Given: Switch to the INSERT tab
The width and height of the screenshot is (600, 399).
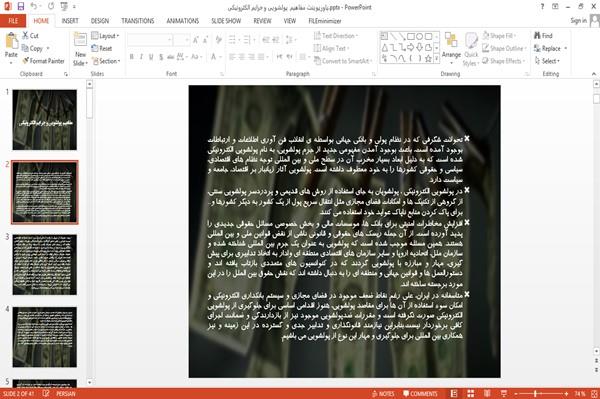Looking at the screenshot, I should 70,21.
